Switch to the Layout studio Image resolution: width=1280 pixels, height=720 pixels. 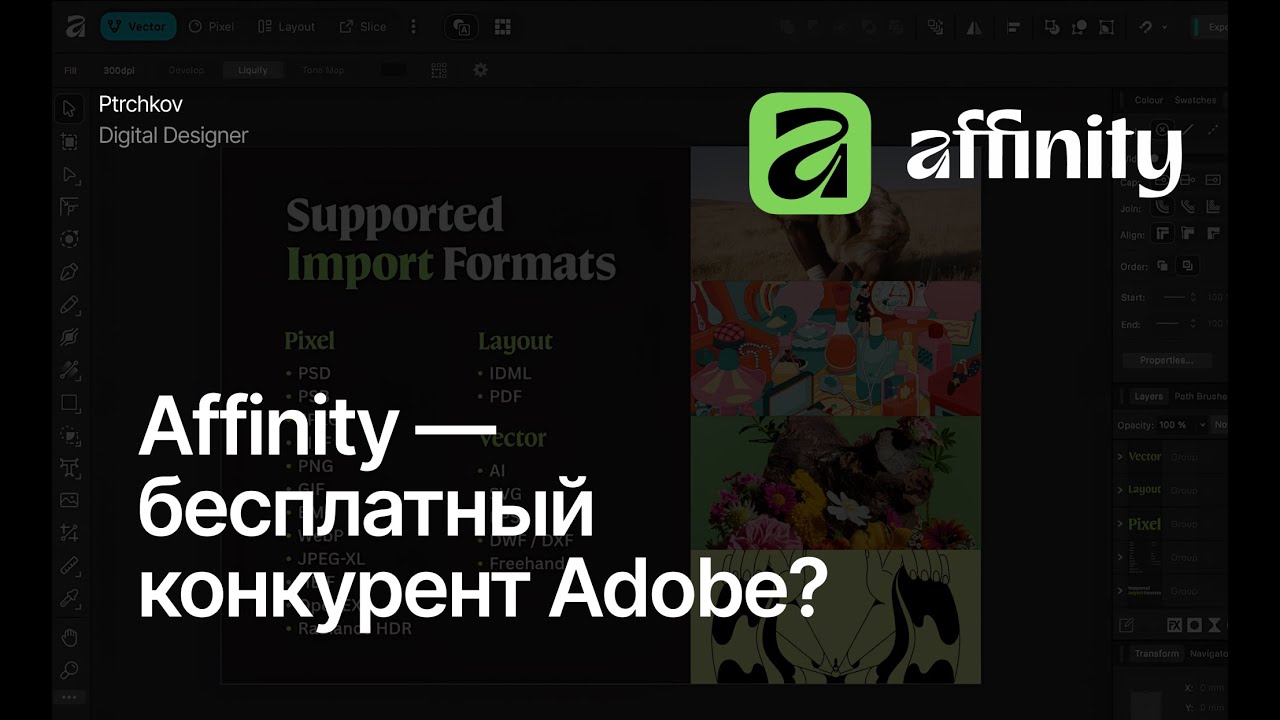tap(287, 27)
